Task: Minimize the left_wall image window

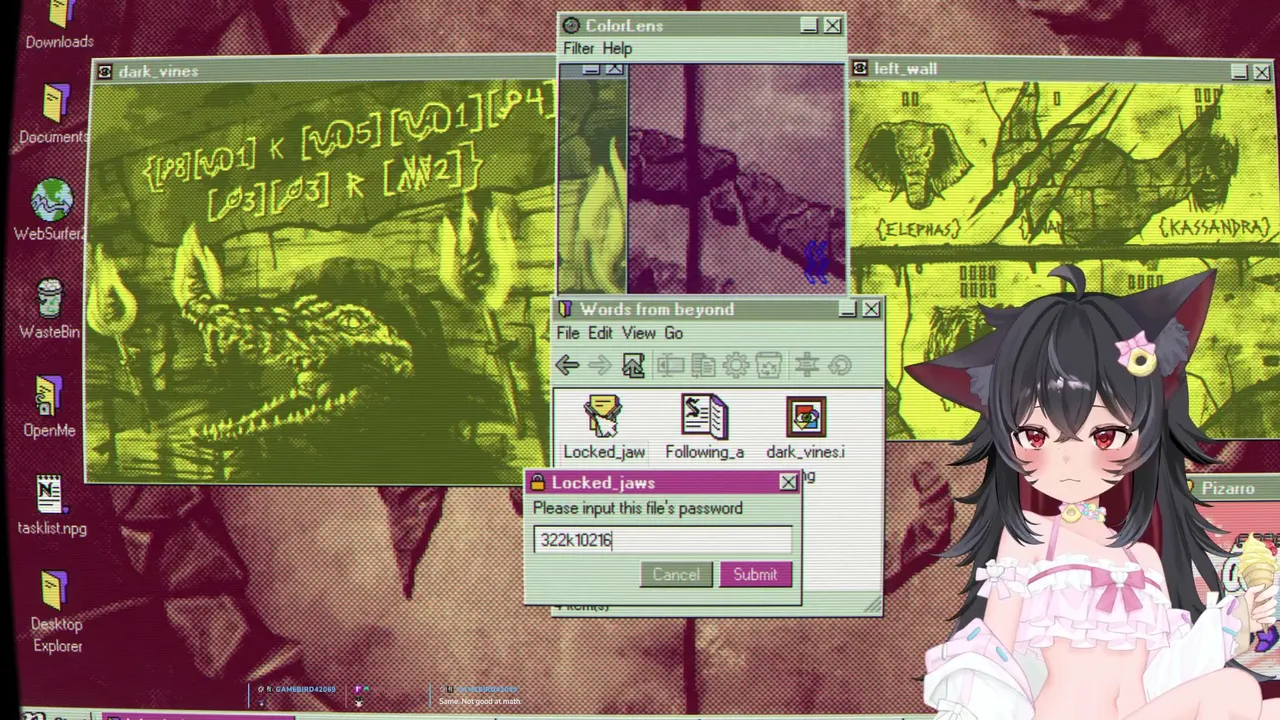Action: point(1239,72)
